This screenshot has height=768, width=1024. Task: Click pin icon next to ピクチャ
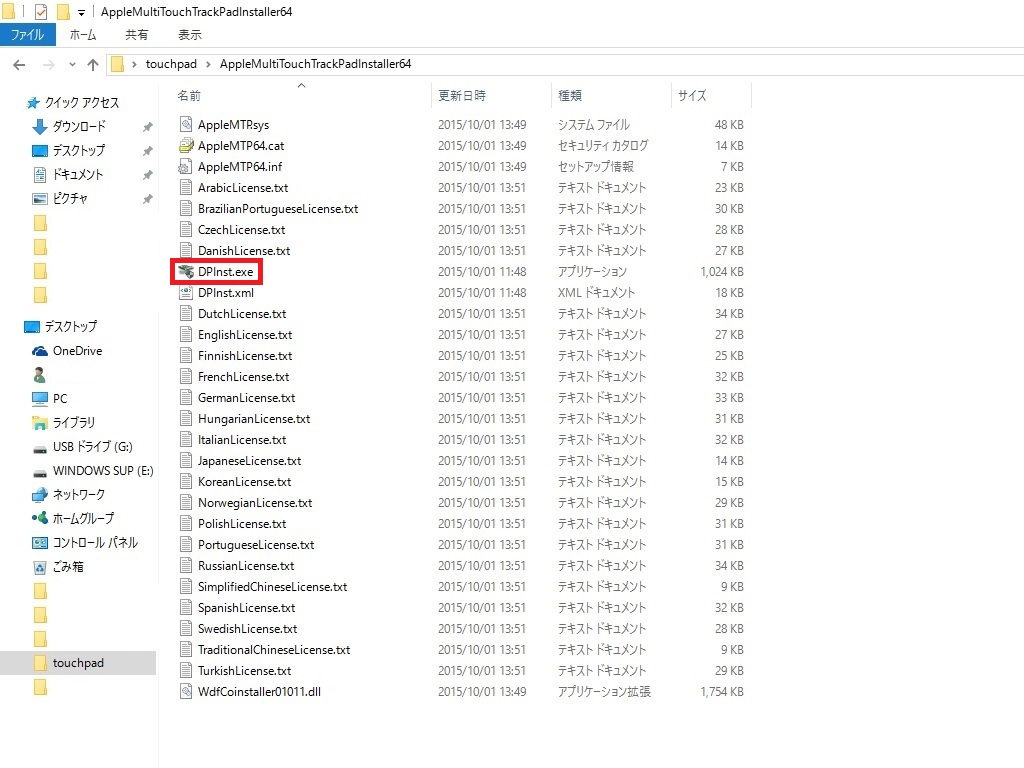(x=148, y=199)
